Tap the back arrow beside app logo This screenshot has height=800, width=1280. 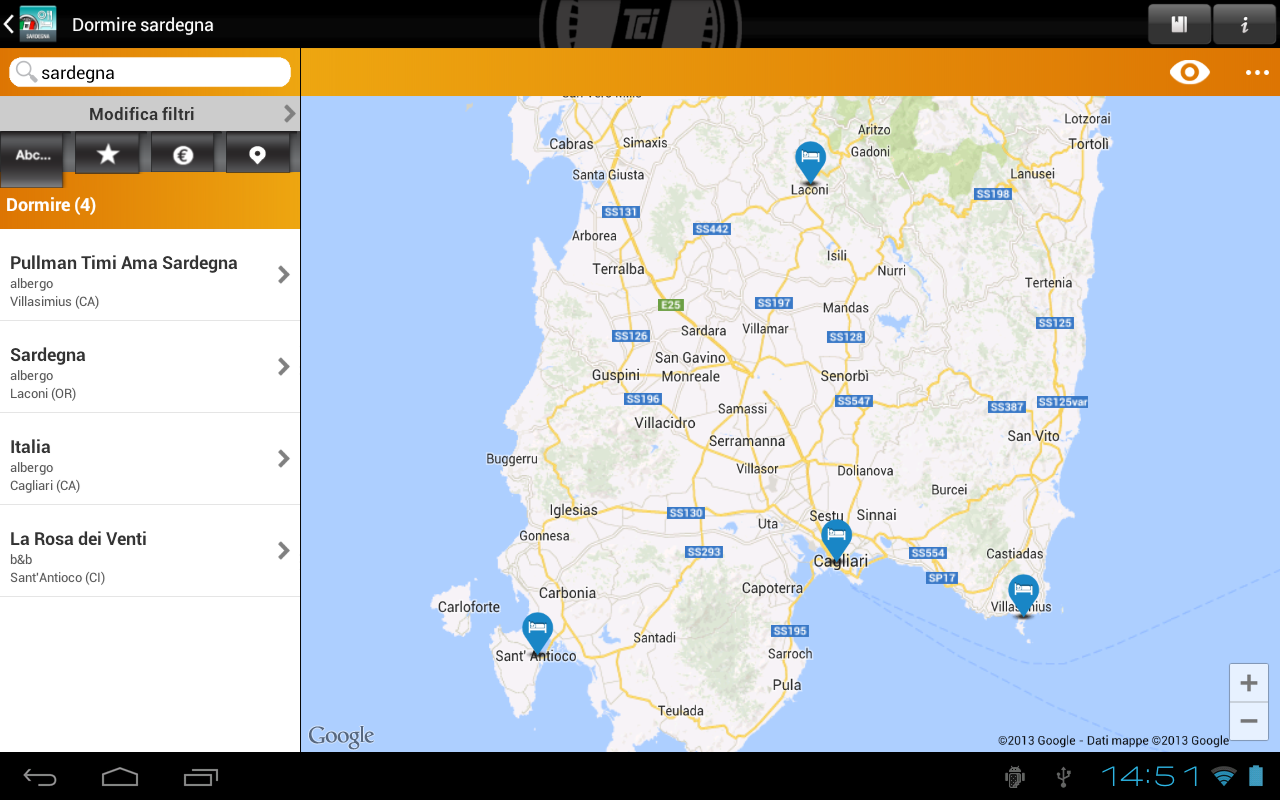[8, 24]
